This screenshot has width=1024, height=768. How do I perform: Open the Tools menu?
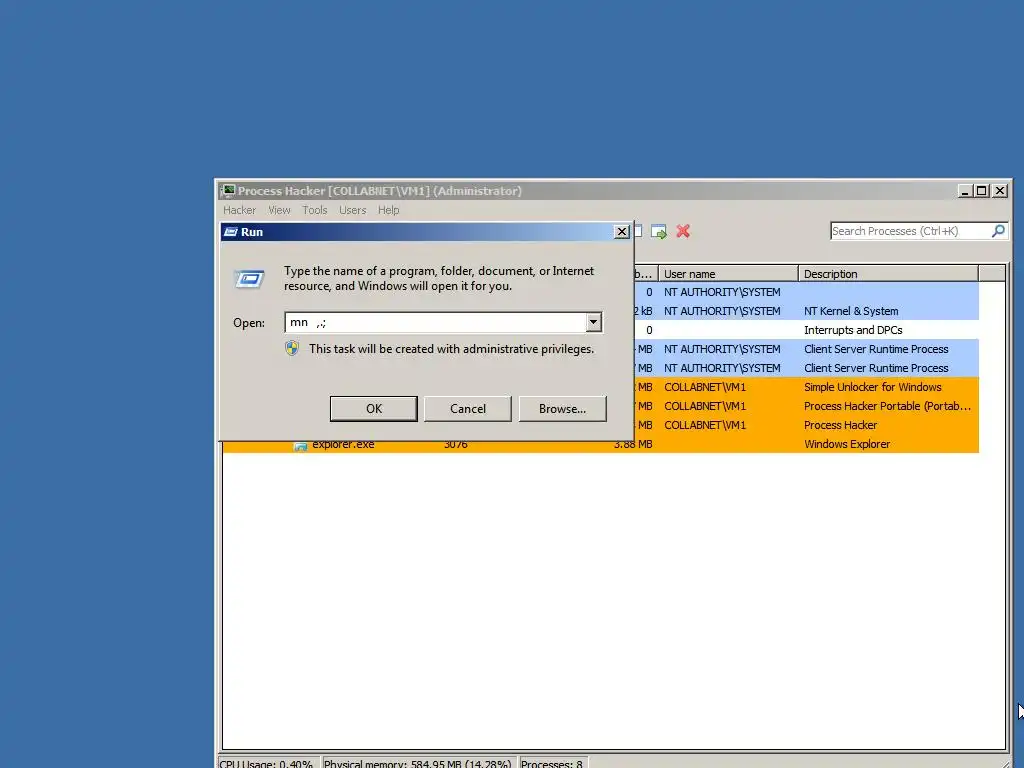point(315,210)
